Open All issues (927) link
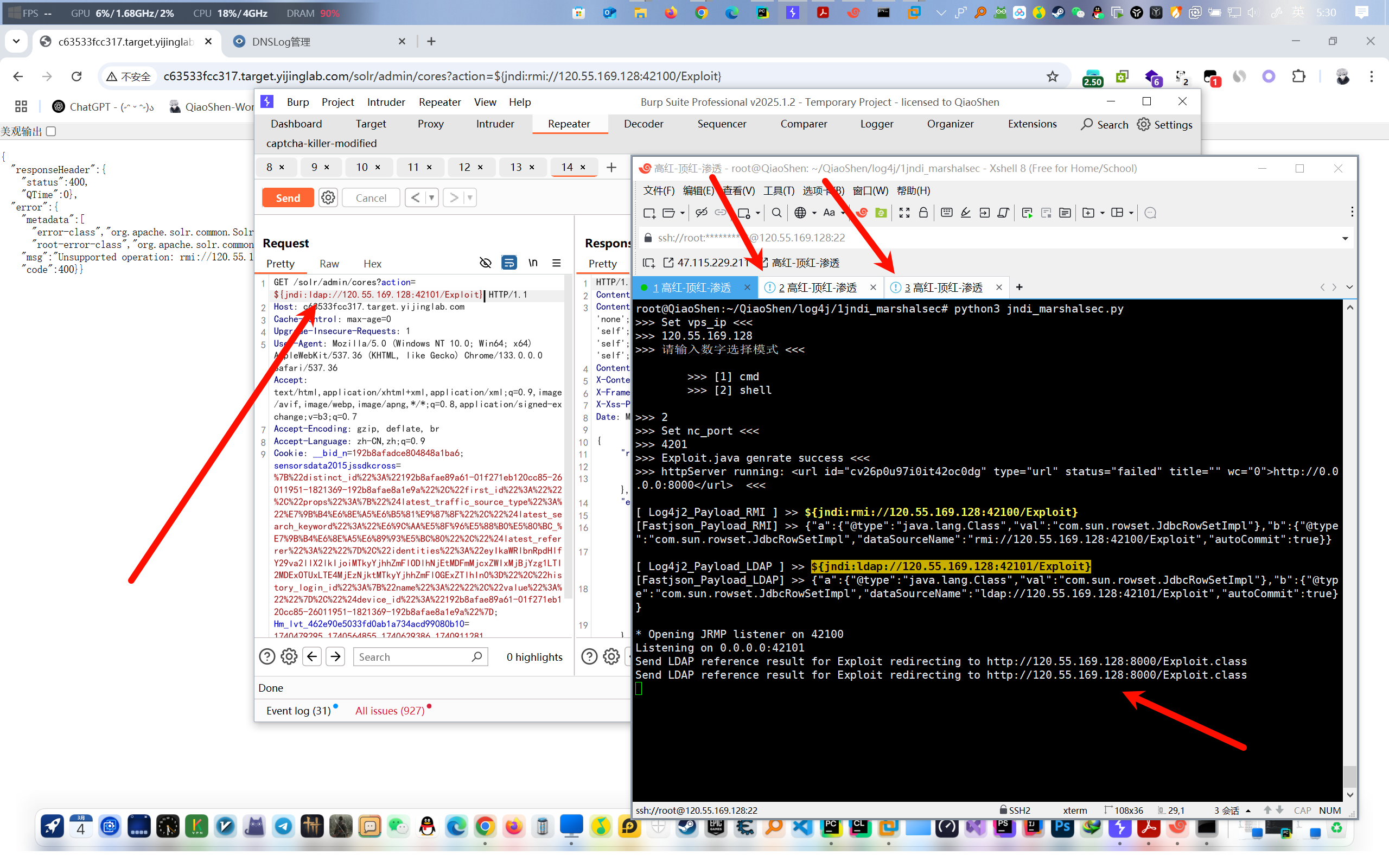Viewport: 1389px width, 868px height. 390,711
